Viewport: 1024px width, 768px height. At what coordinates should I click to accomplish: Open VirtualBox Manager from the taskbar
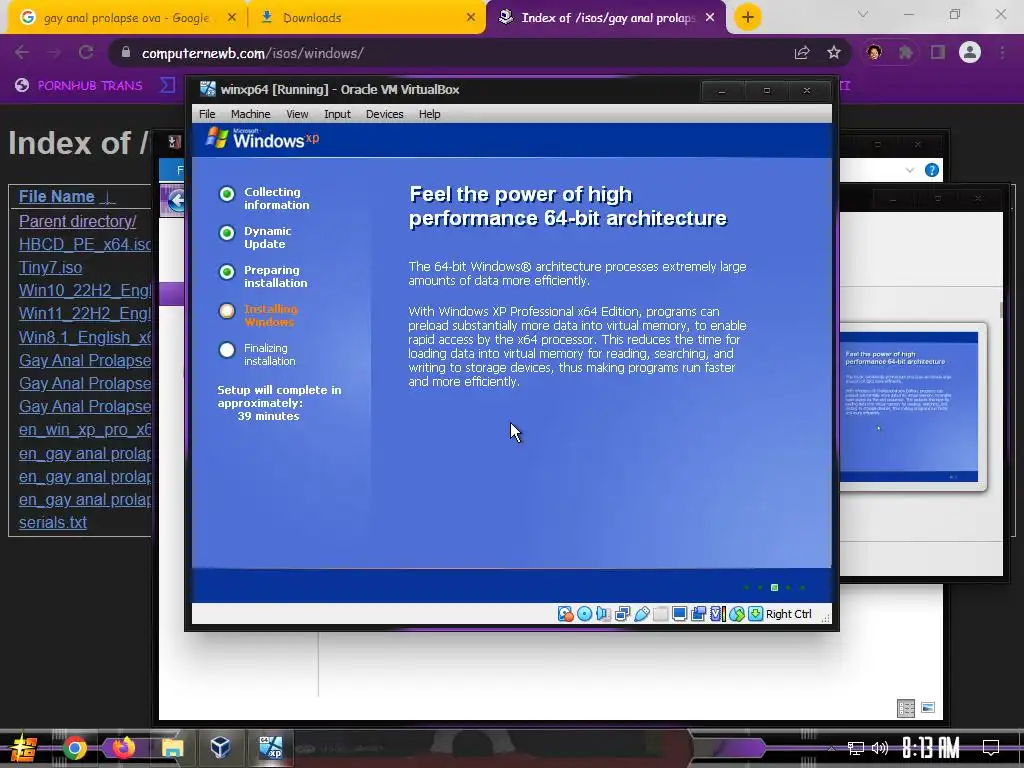point(221,747)
